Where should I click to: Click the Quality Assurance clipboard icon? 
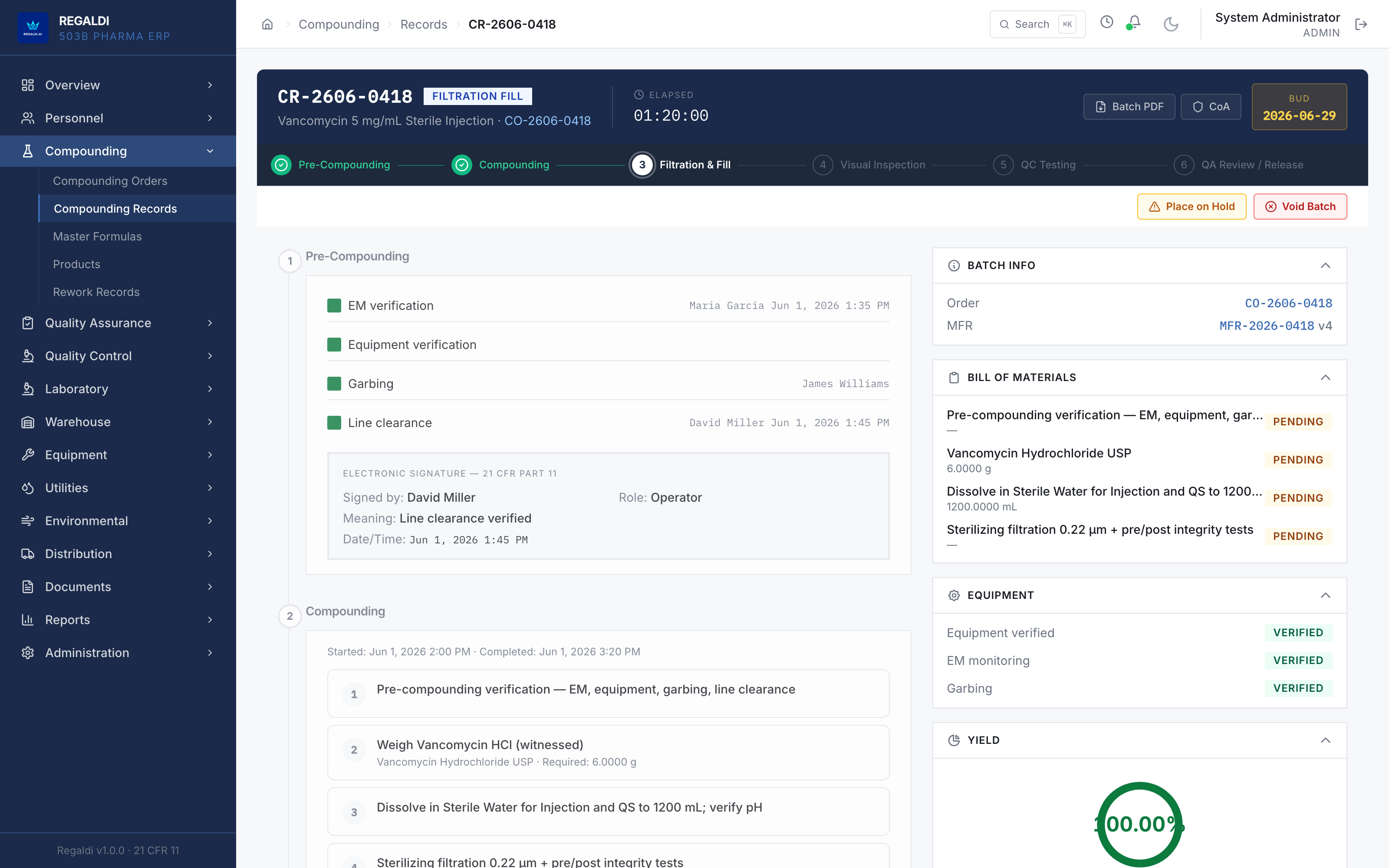27,322
